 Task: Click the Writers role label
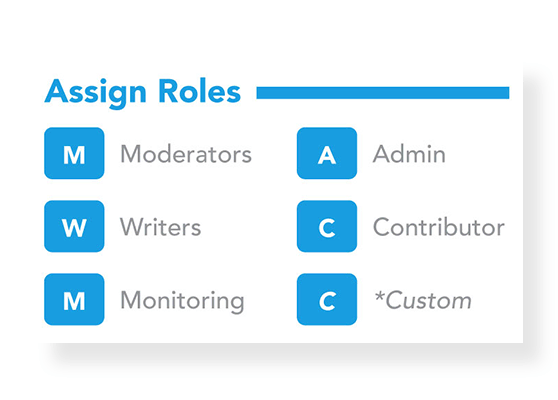pyautogui.click(x=160, y=227)
